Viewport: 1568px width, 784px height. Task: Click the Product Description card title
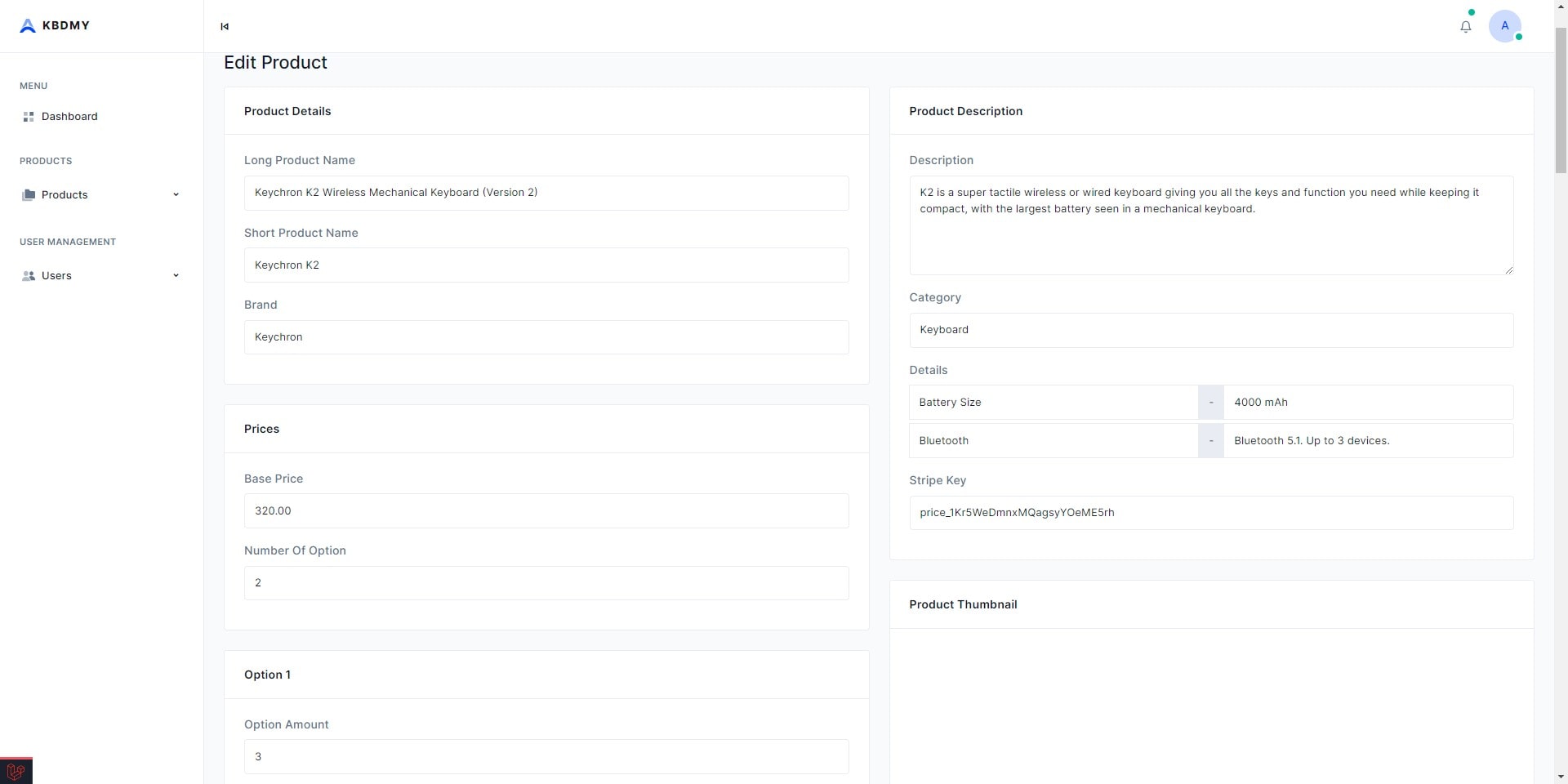click(965, 111)
